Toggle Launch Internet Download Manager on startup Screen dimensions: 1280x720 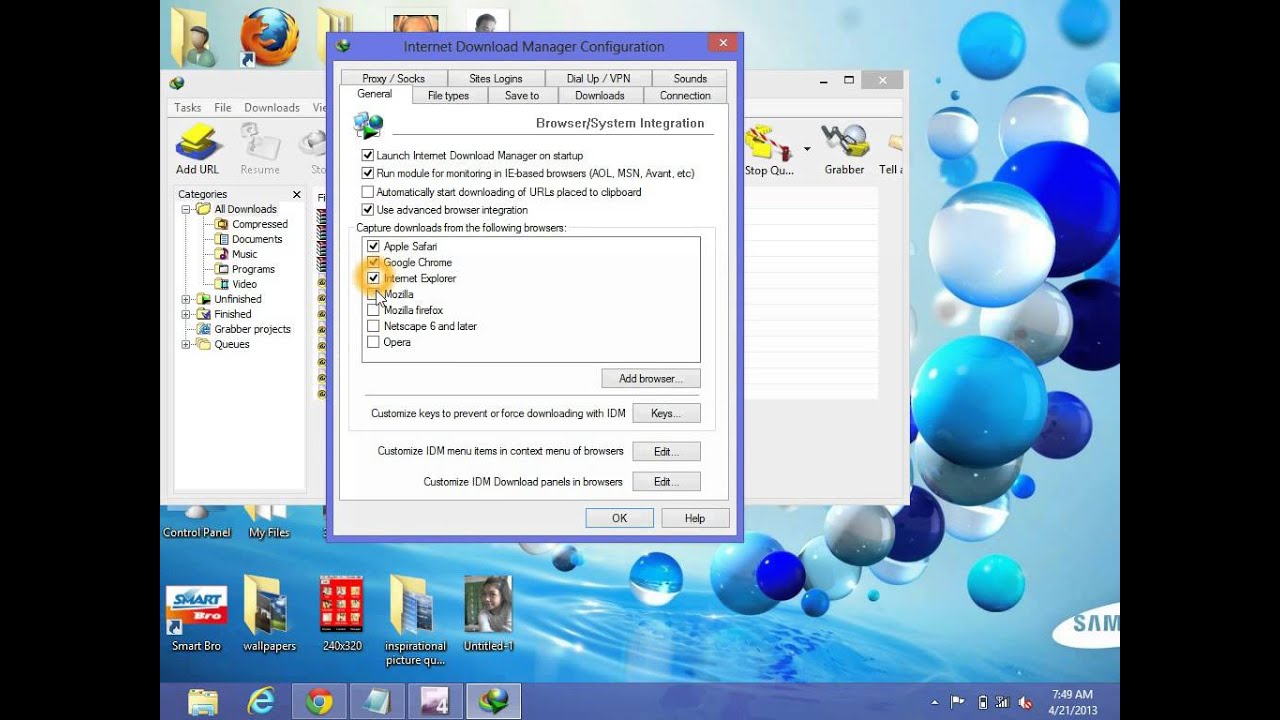coord(368,155)
